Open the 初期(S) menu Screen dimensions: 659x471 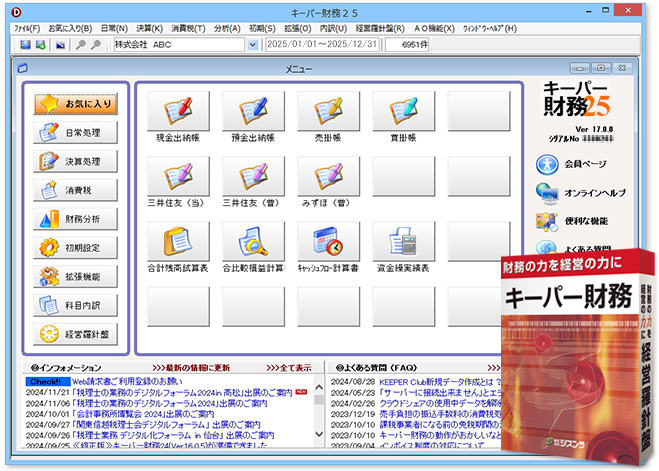click(x=262, y=29)
